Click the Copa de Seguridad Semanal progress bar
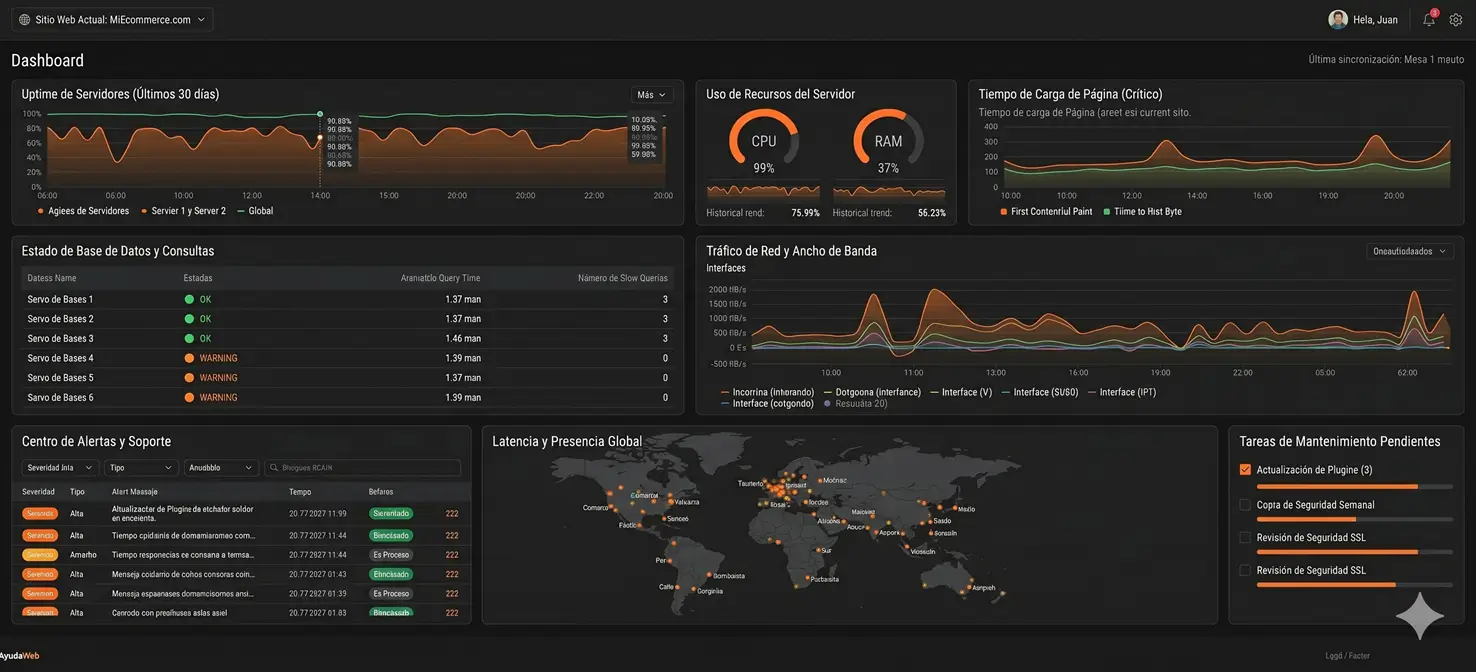The width and height of the screenshot is (1476, 672). tap(1354, 520)
